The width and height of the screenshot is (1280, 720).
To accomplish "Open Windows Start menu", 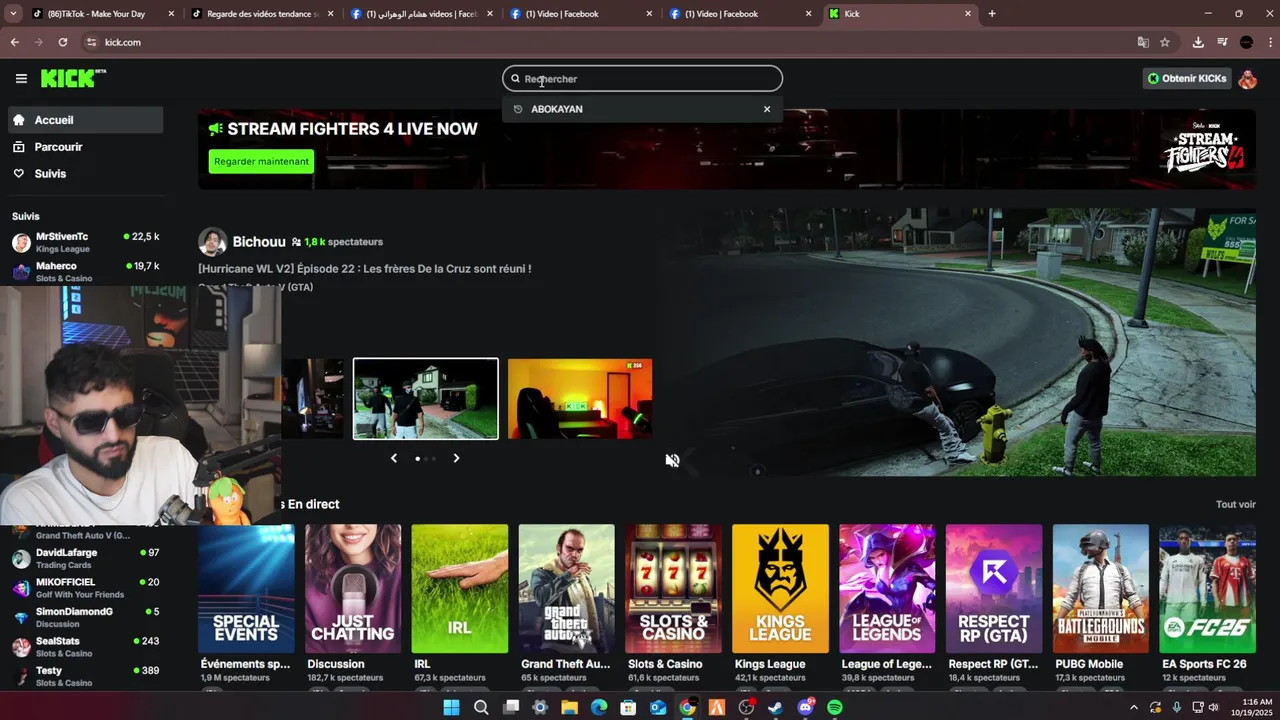I will [x=451, y=707].
